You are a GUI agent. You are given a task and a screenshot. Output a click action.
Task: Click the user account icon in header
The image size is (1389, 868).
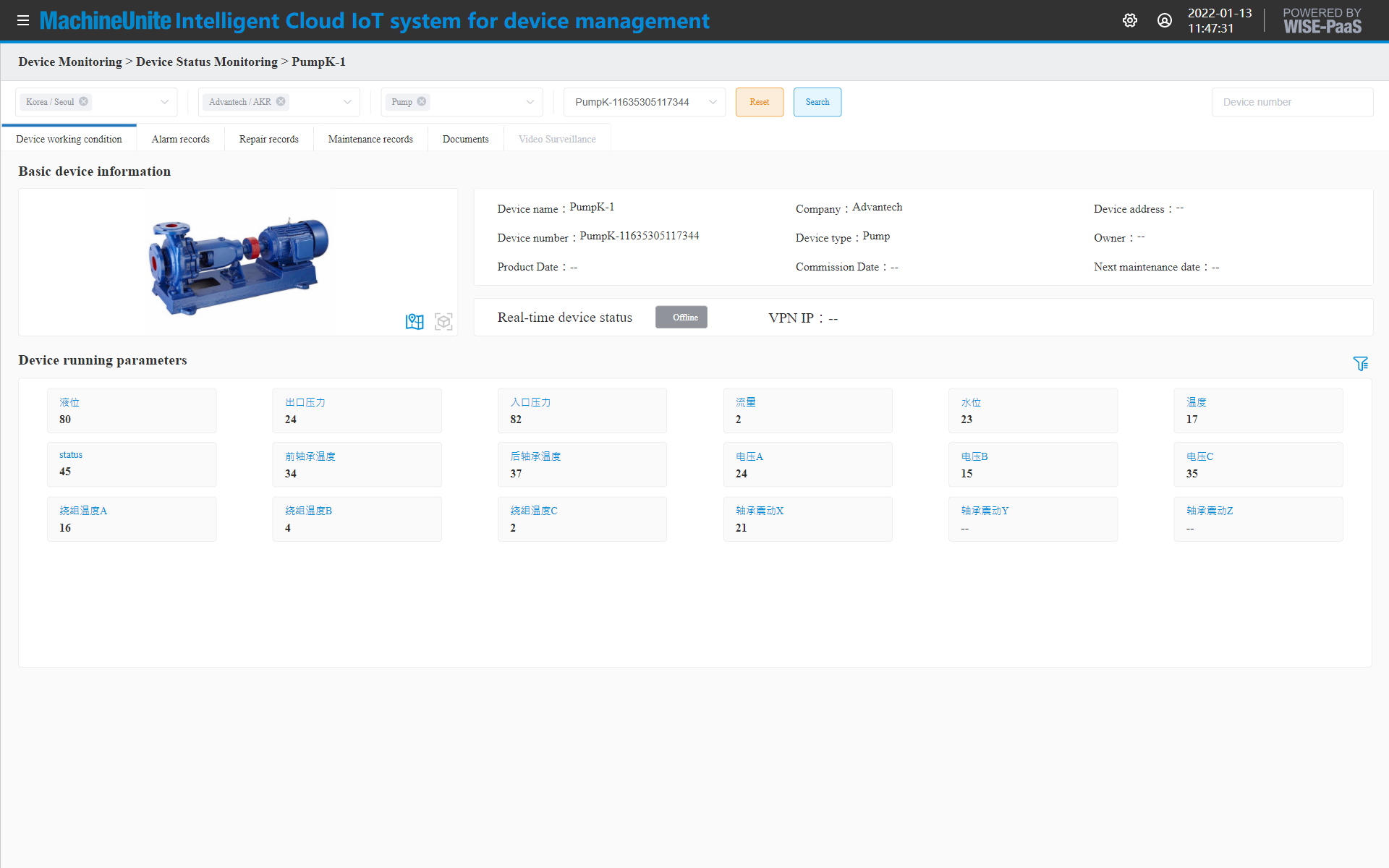1164,20
